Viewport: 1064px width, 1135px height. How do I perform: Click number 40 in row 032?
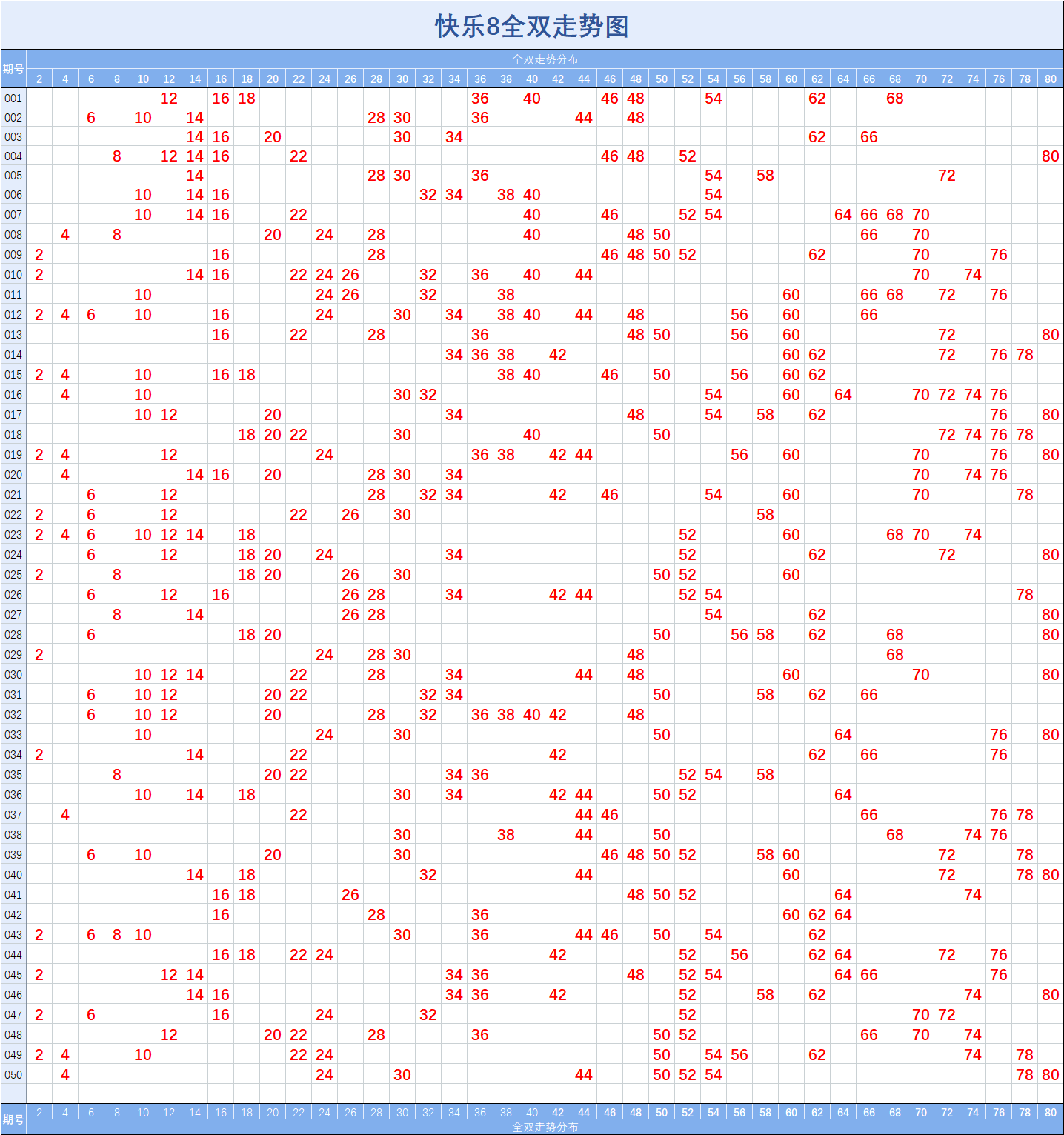tap(532, 715)
